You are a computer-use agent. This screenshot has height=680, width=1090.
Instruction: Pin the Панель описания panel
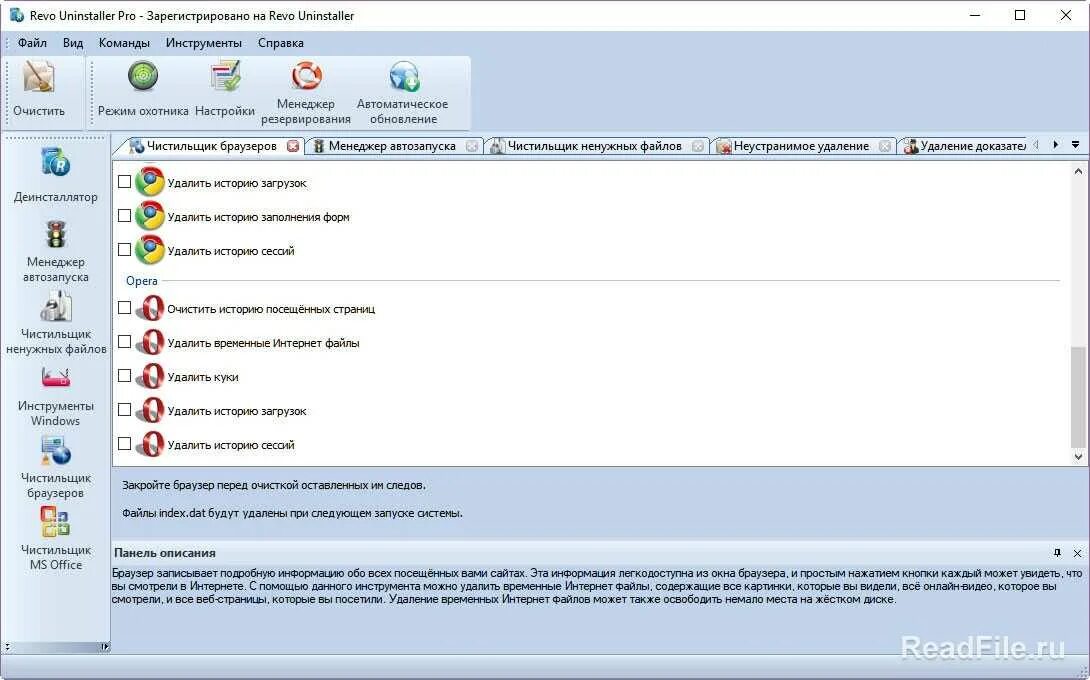[1057, 553]
